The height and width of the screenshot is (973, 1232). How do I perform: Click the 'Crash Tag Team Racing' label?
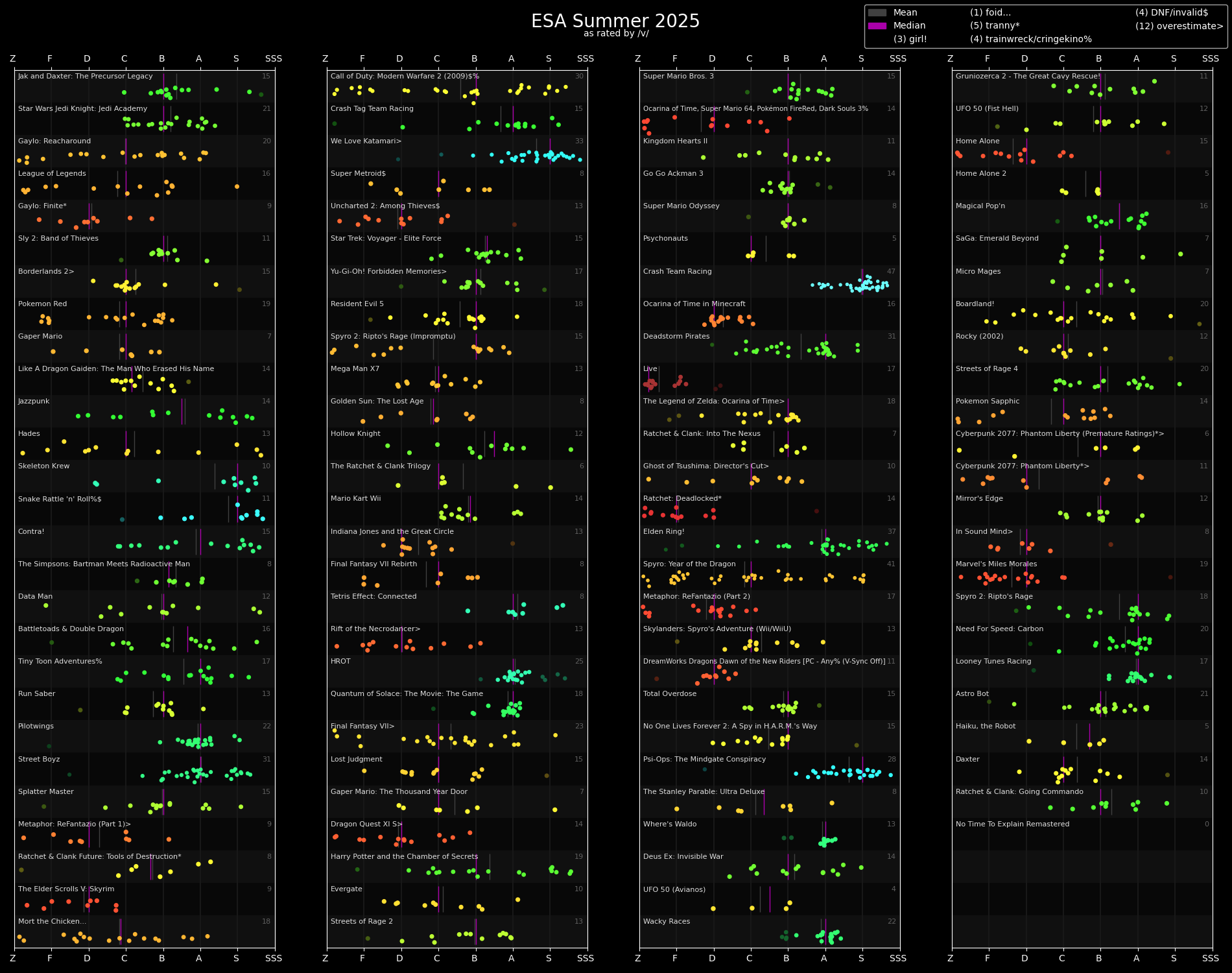(372, 109)
